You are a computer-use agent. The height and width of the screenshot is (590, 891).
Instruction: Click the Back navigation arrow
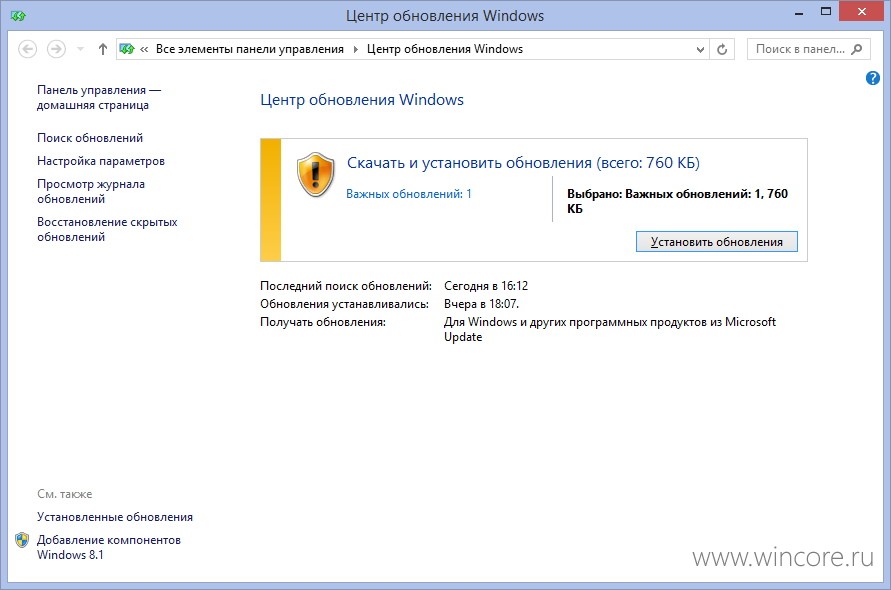click(x=28, y=49)
